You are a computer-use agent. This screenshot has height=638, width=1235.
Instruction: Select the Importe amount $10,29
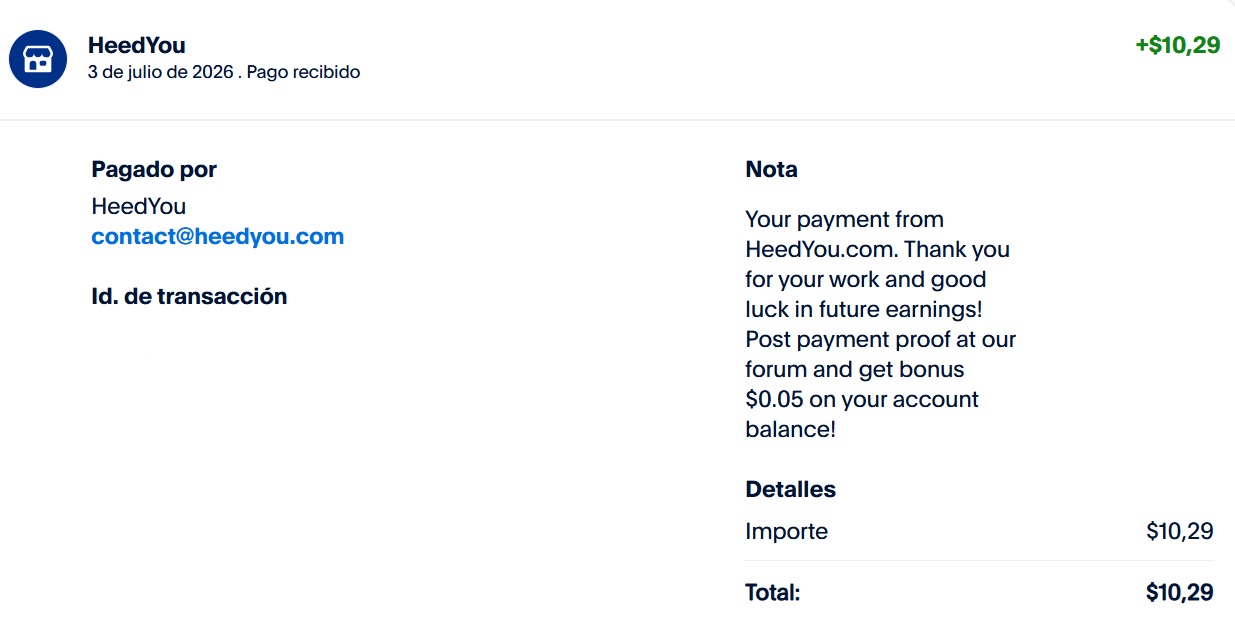point(1180,531)
